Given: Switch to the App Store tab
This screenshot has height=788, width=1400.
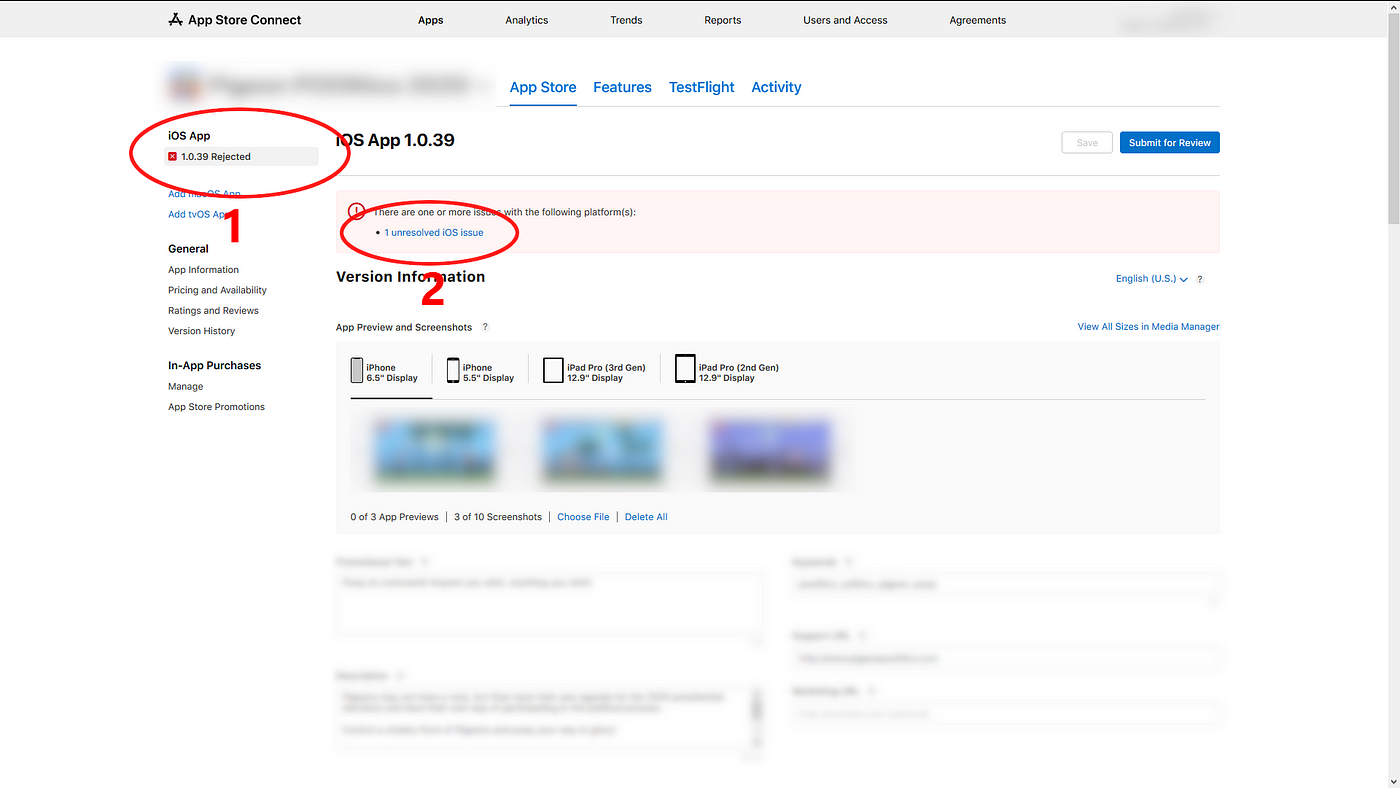Looking at the screenshot, I should (x=543, y=87).
